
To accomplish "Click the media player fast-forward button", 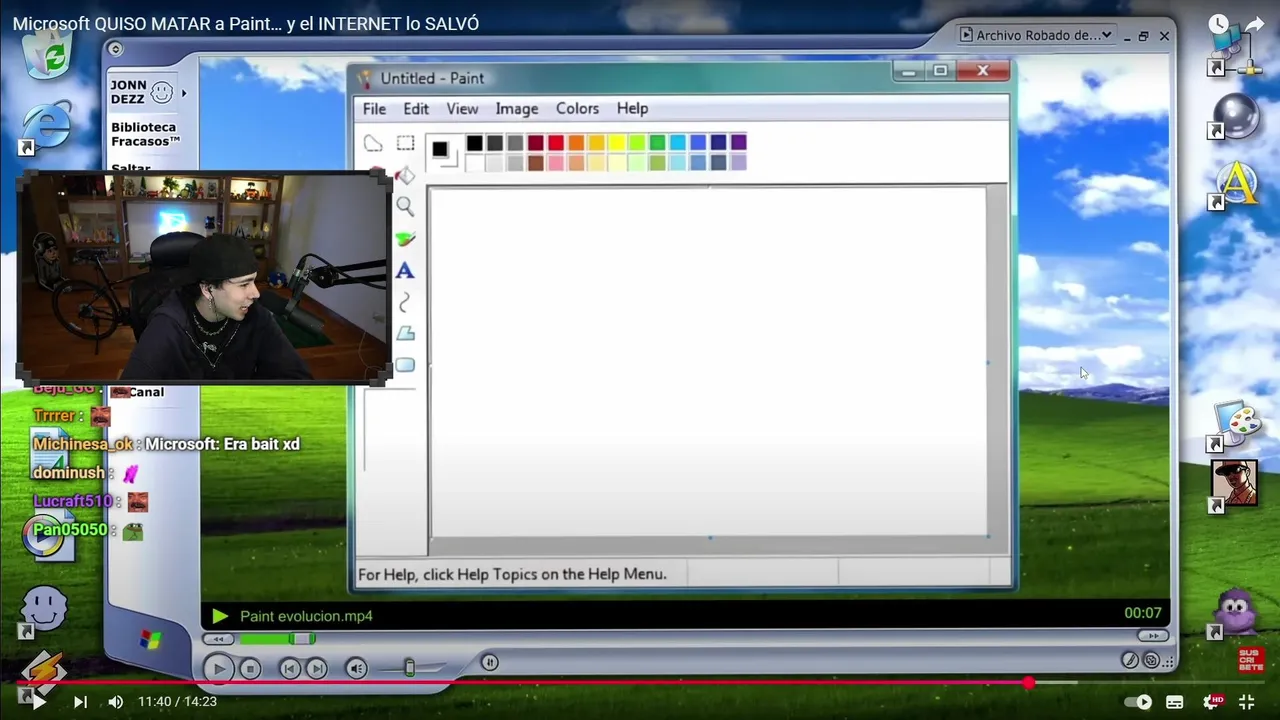I will [1152, 636].
